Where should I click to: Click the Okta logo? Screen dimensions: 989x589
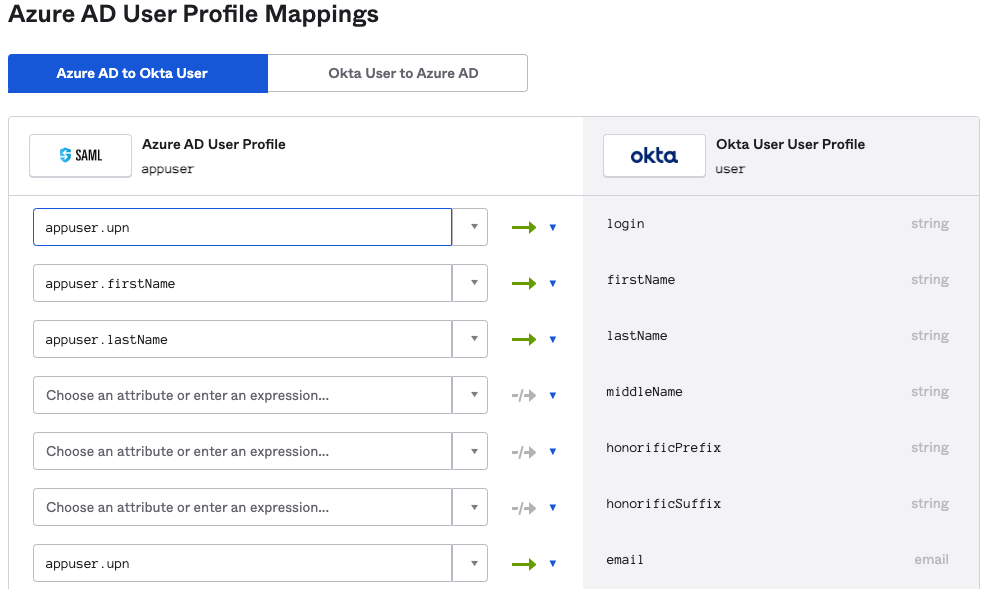[654, 155]
